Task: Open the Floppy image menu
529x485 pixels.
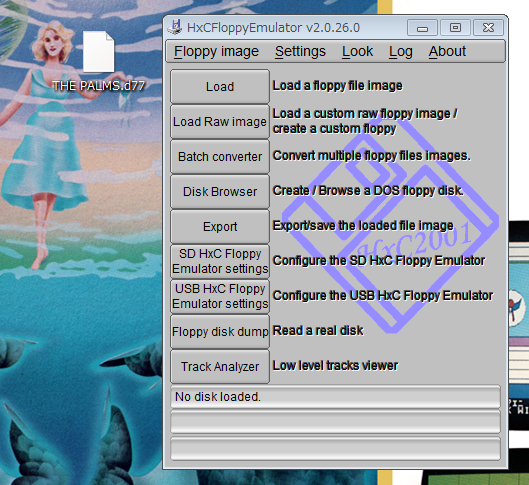Action: [216, 52]
